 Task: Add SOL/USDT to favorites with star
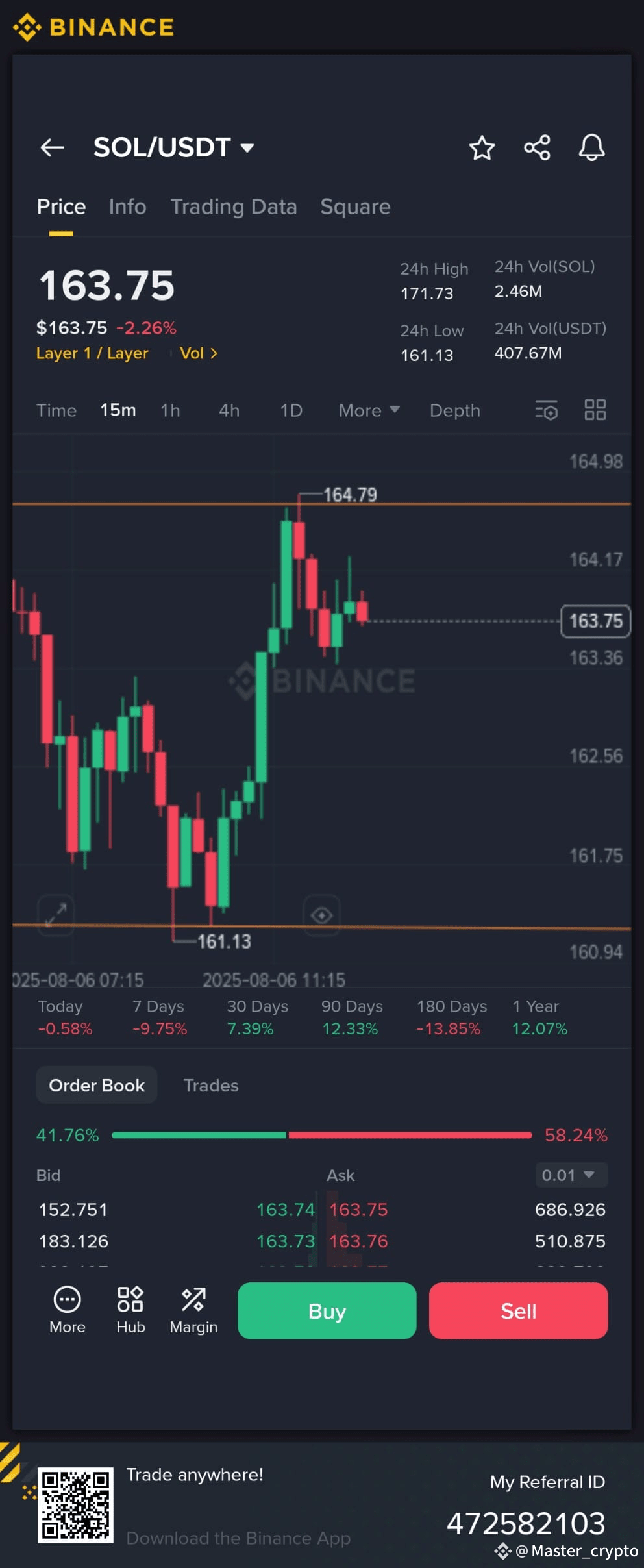(x=482, y=147)
